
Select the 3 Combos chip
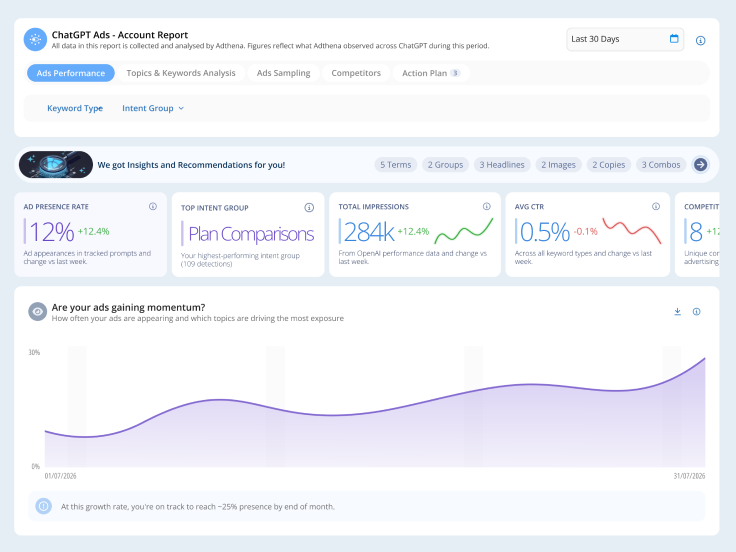(661, 165)
